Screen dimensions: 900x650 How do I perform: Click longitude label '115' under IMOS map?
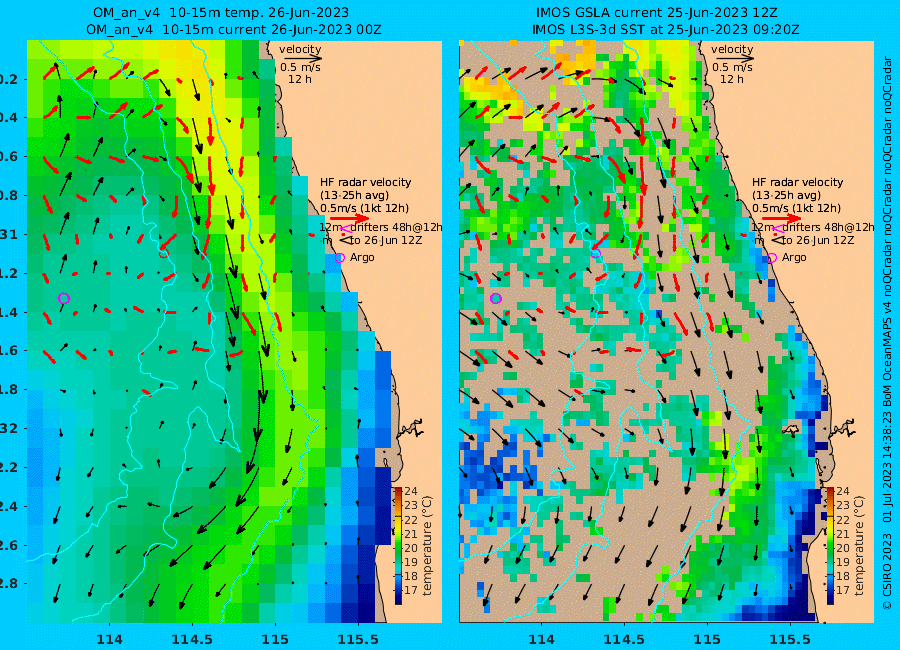point(707,639)
